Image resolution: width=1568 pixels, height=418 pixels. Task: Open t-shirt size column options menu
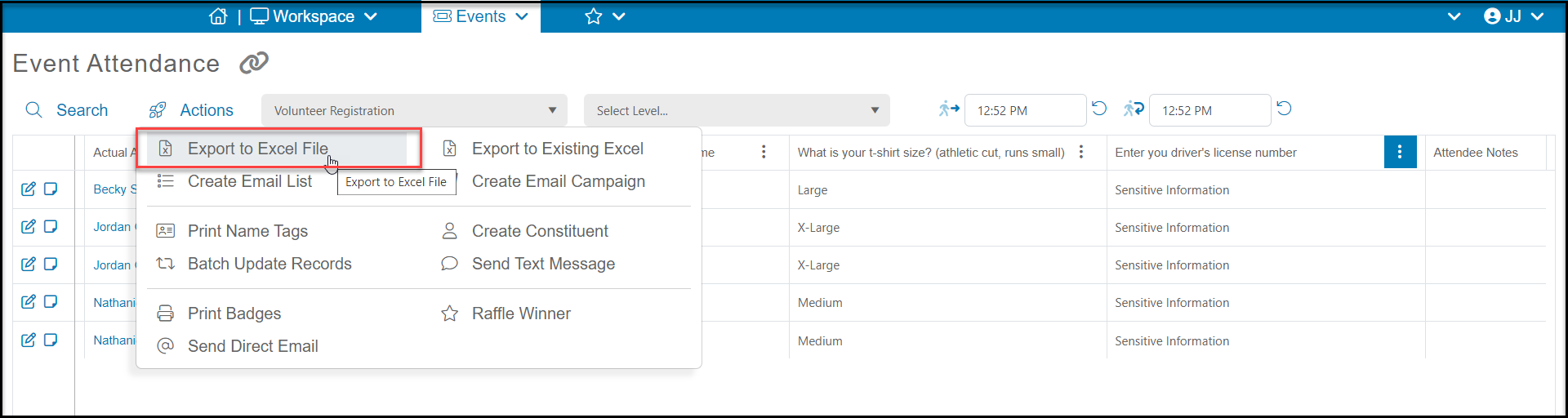pyautogui.click(x=1081, y=152)
